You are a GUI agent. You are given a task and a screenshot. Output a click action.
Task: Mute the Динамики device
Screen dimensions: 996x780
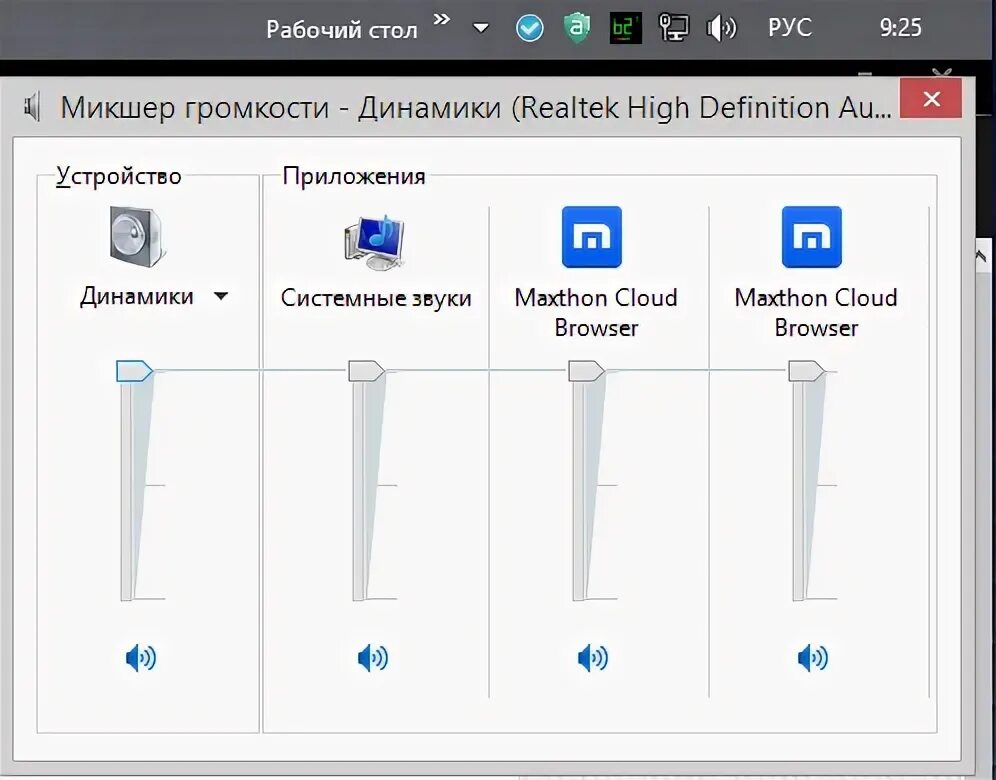140,658
